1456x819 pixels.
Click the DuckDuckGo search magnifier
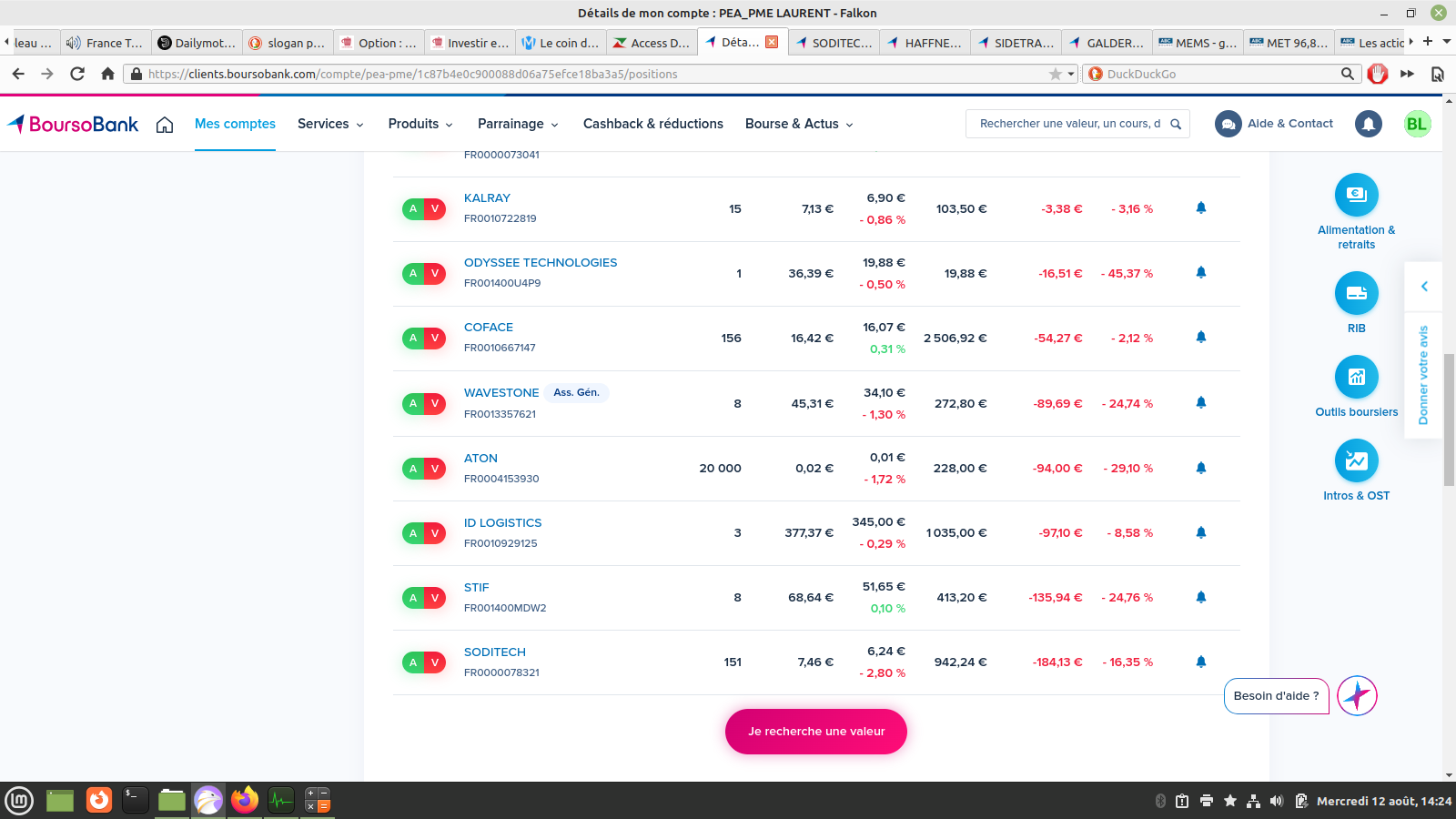coord(1347,74)
